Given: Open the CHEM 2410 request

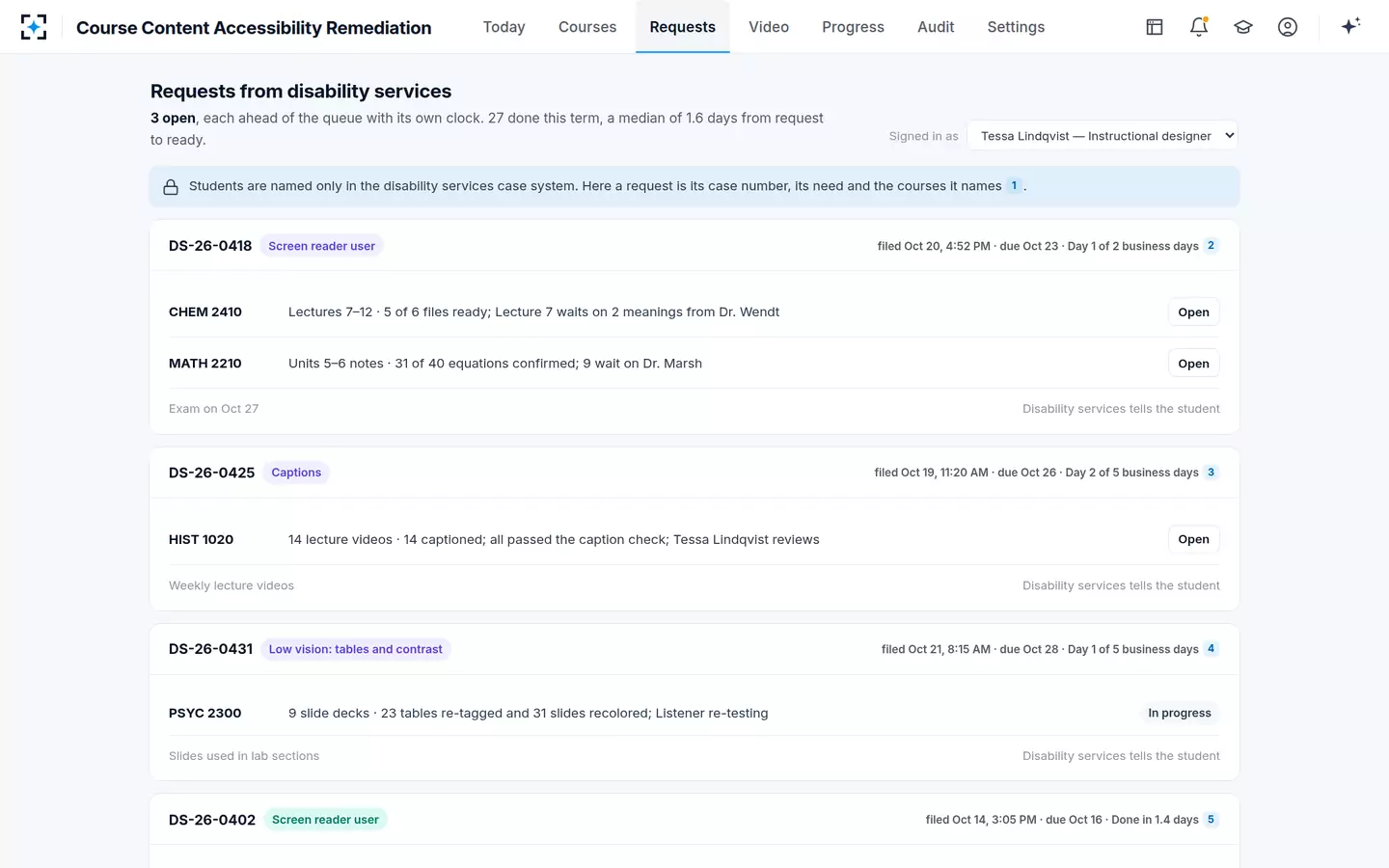Looking at the screenshot, I should (1193, 312).
